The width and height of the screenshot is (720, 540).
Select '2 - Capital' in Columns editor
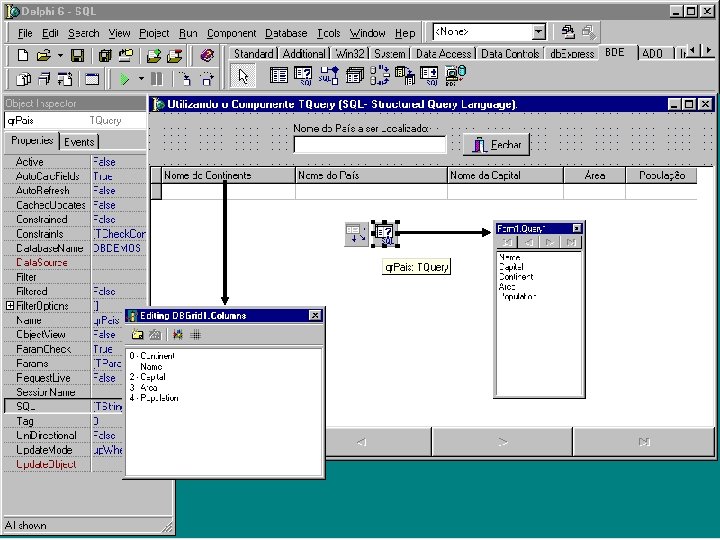click(147, 377)
